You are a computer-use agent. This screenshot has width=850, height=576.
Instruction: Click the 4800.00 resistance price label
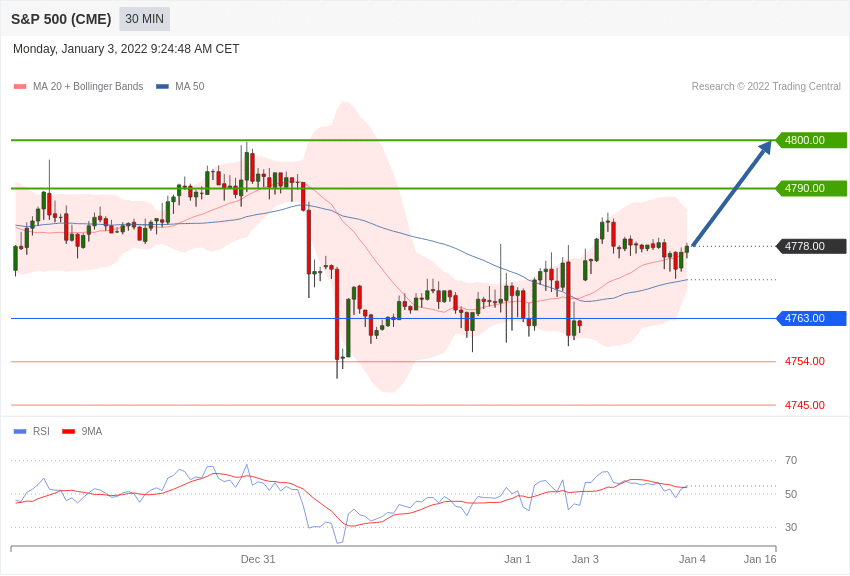click(812, 140)
